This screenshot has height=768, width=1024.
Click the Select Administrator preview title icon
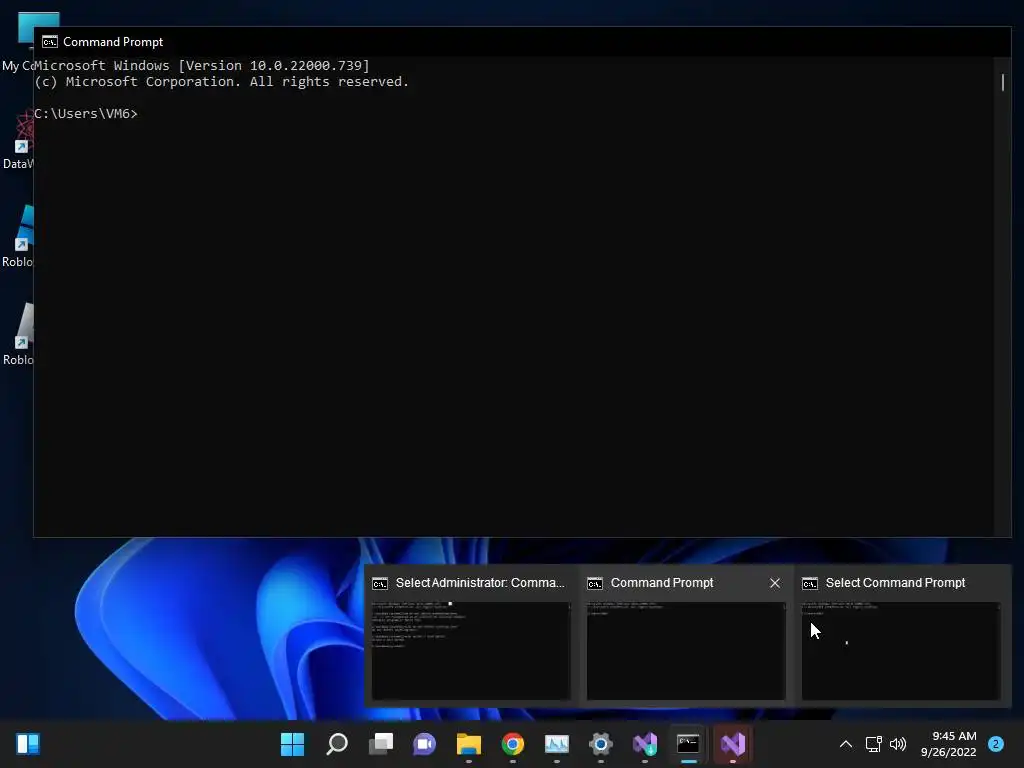379,583
